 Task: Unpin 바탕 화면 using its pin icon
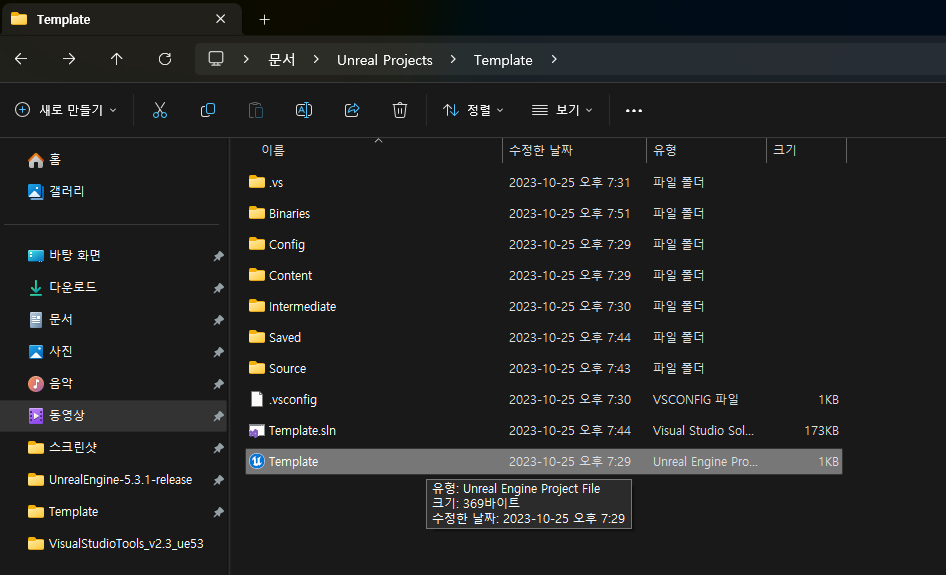point(218,256)
